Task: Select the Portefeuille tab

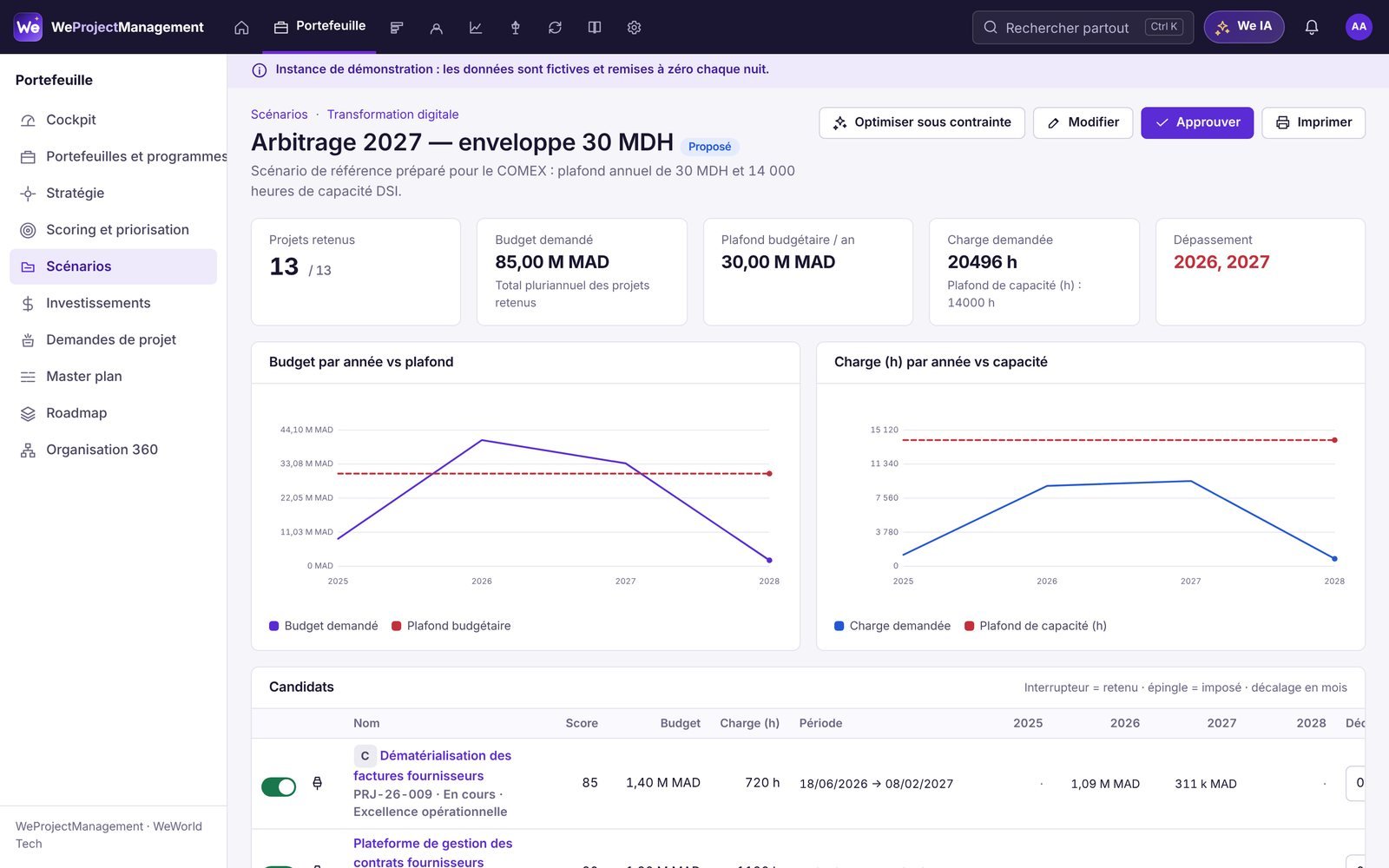Action: pyautogui.click(x=319, y=26)
